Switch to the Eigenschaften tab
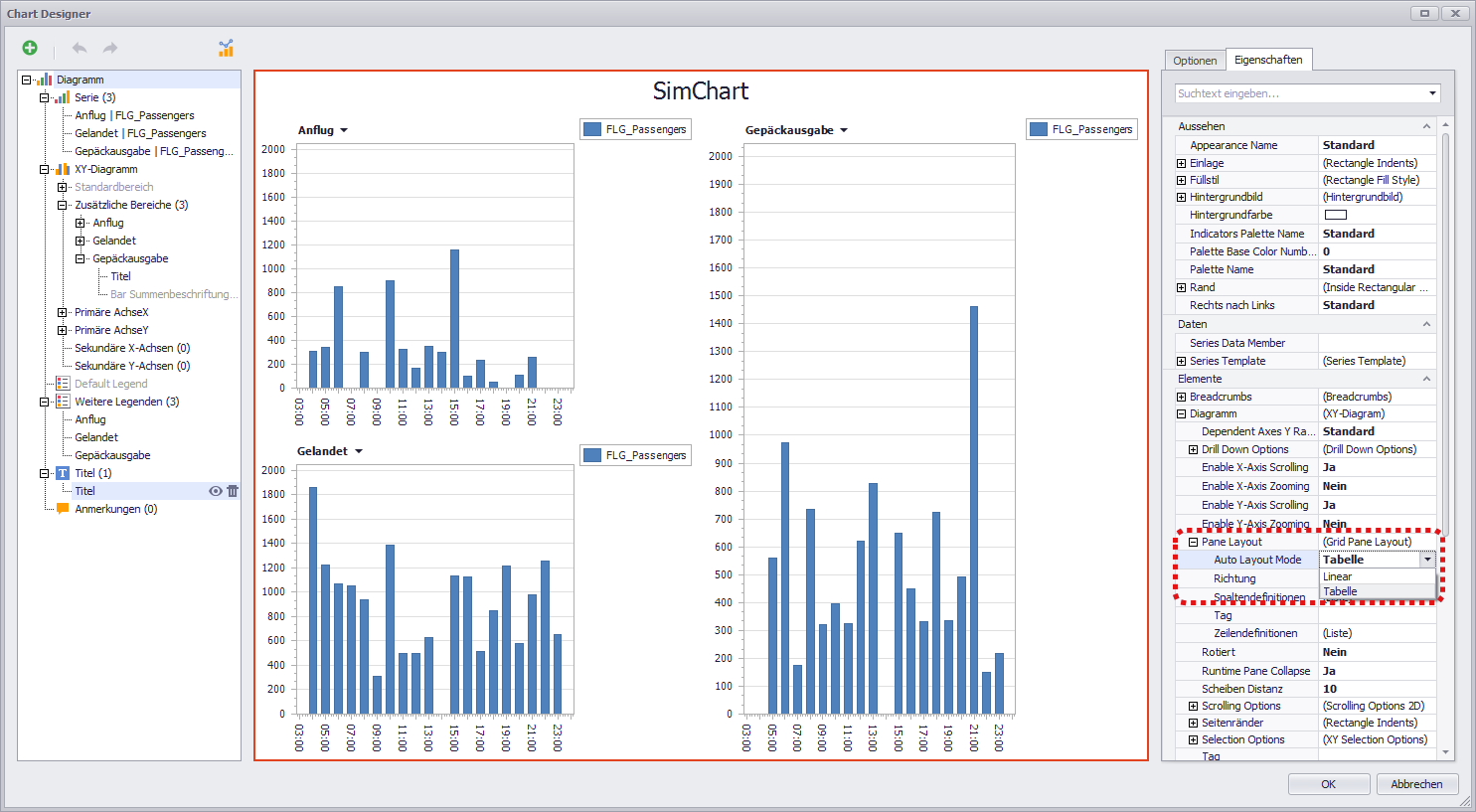1476x812 pixels. coord(1268,60)
